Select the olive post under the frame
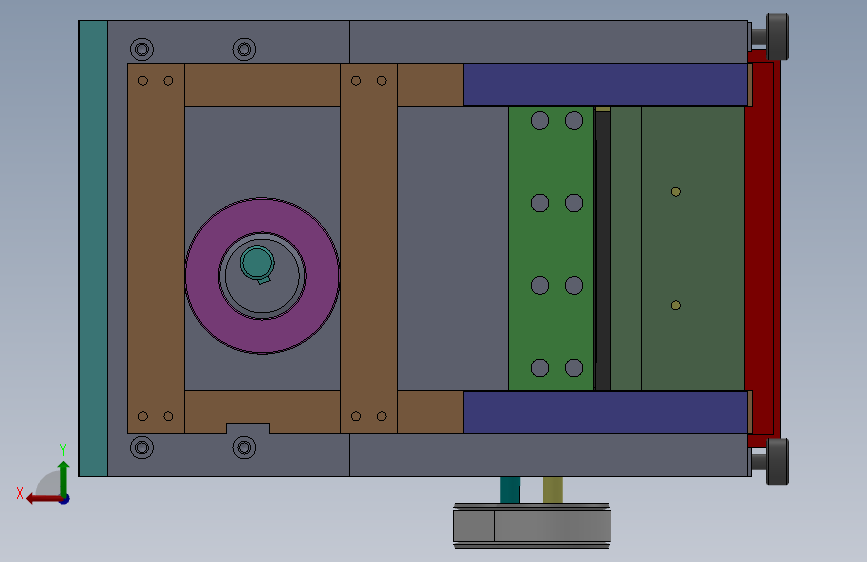 tap(553, 490)
